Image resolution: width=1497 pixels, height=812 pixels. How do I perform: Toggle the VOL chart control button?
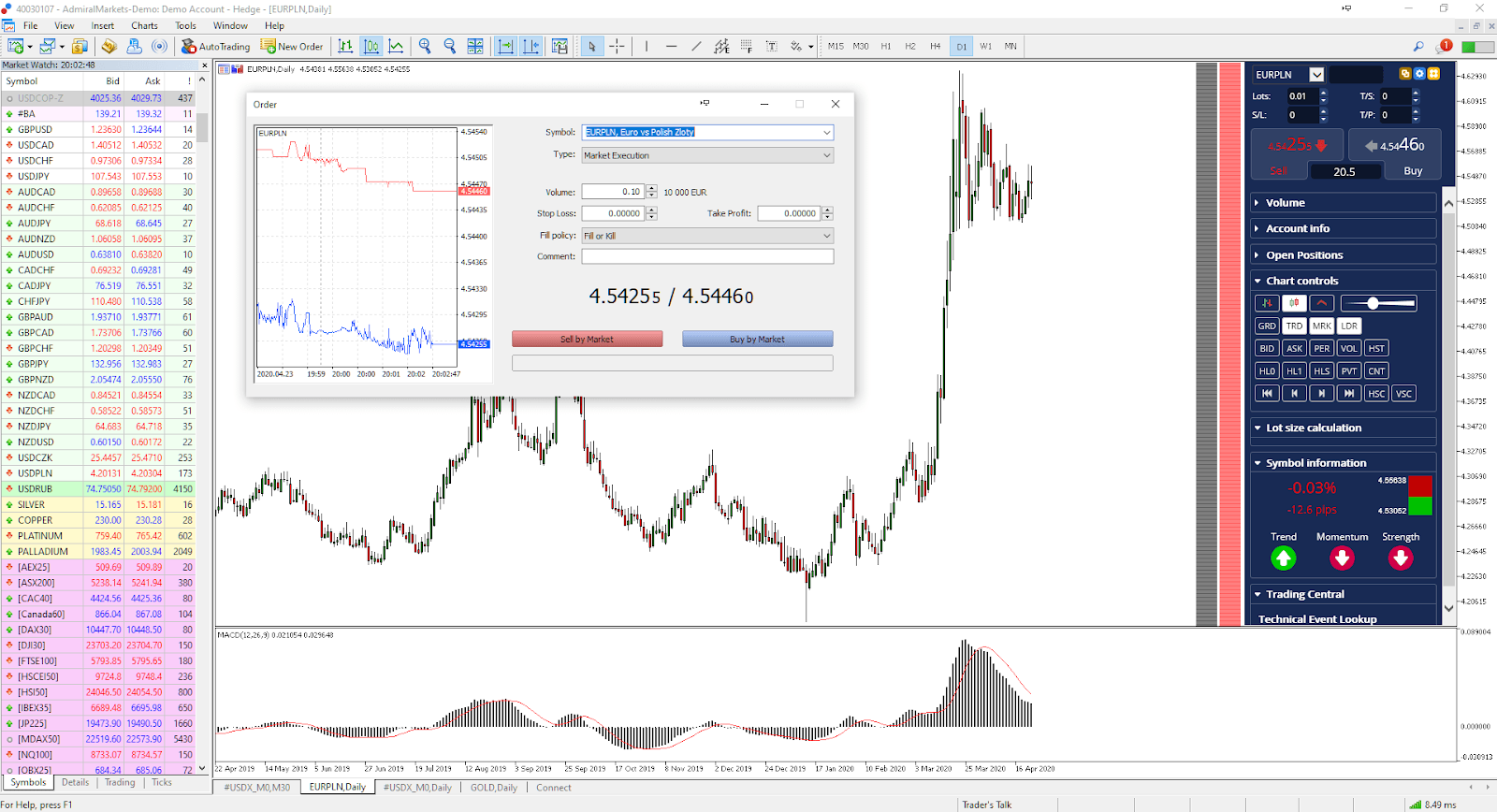click(1348, 348)
